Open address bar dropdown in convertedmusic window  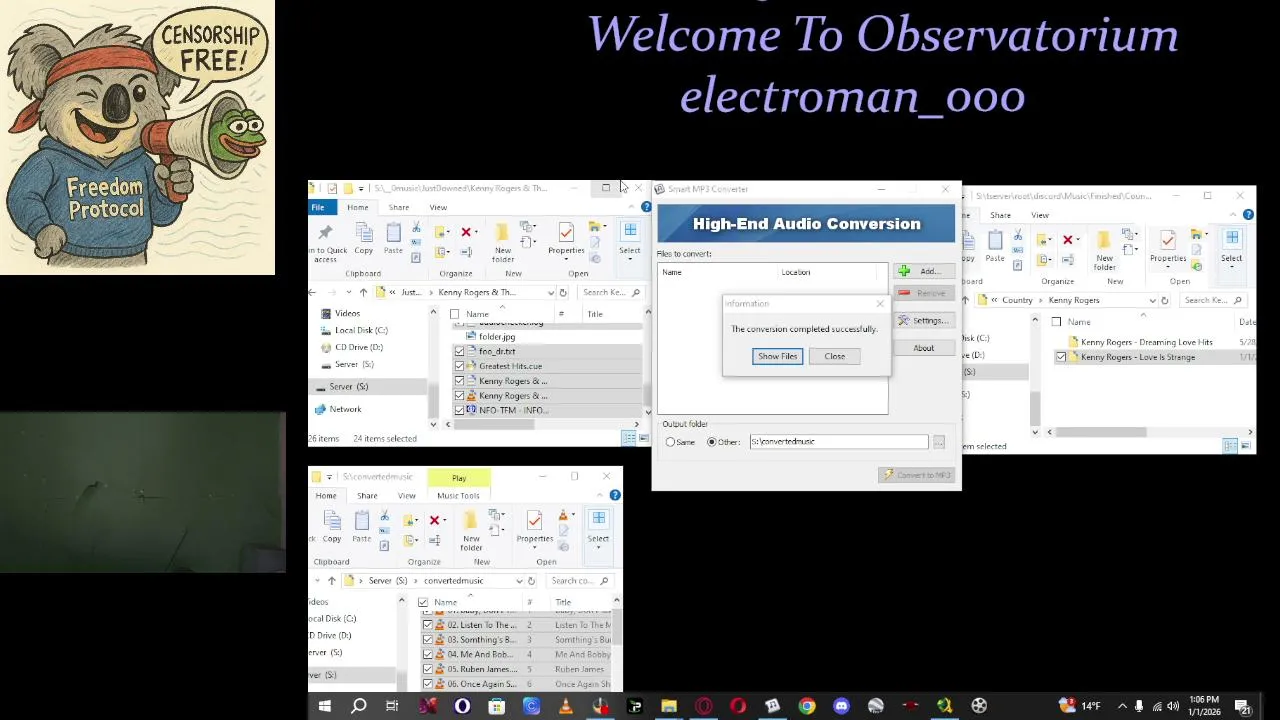519,581
